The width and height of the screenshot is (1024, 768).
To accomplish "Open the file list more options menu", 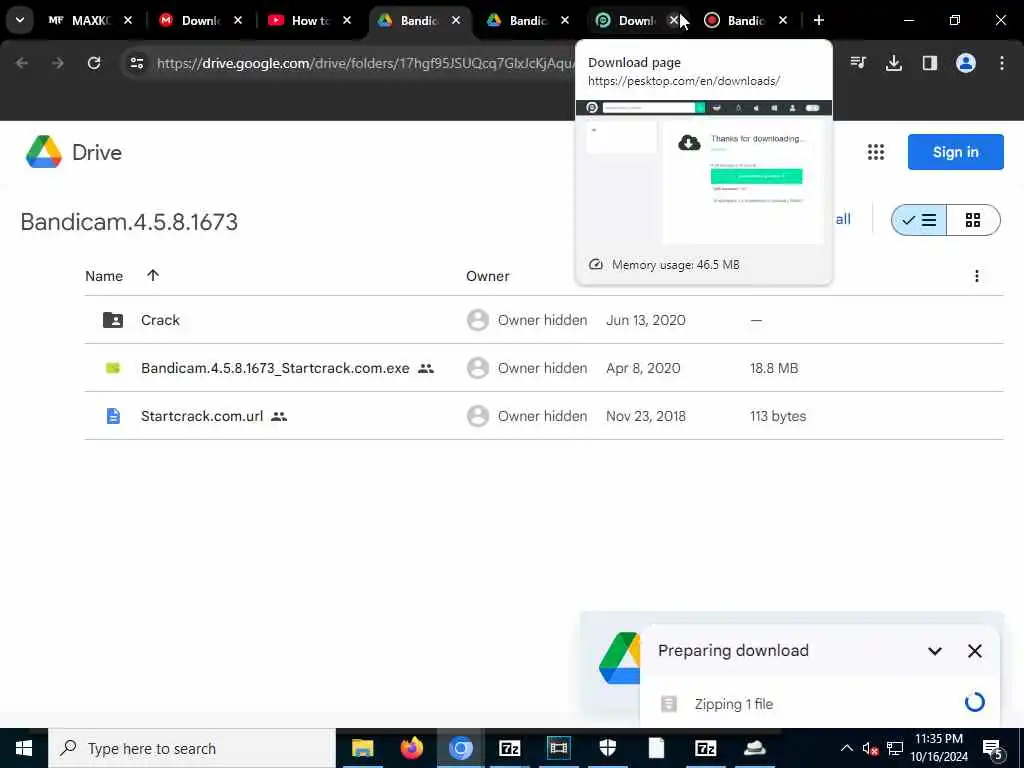I will pyautogui.click(x=976, y=276).
